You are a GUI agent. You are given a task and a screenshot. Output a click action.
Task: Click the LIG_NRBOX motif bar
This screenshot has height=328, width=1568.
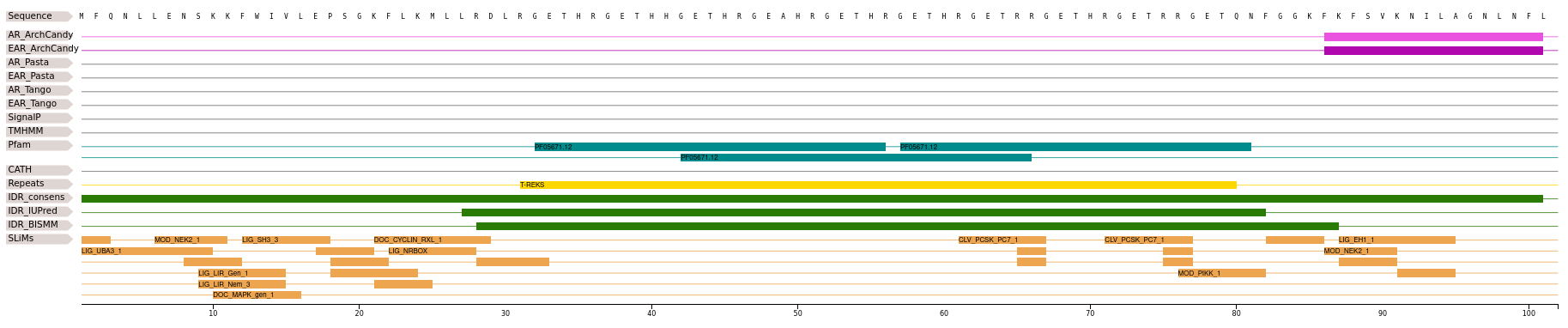pos(433,252)
